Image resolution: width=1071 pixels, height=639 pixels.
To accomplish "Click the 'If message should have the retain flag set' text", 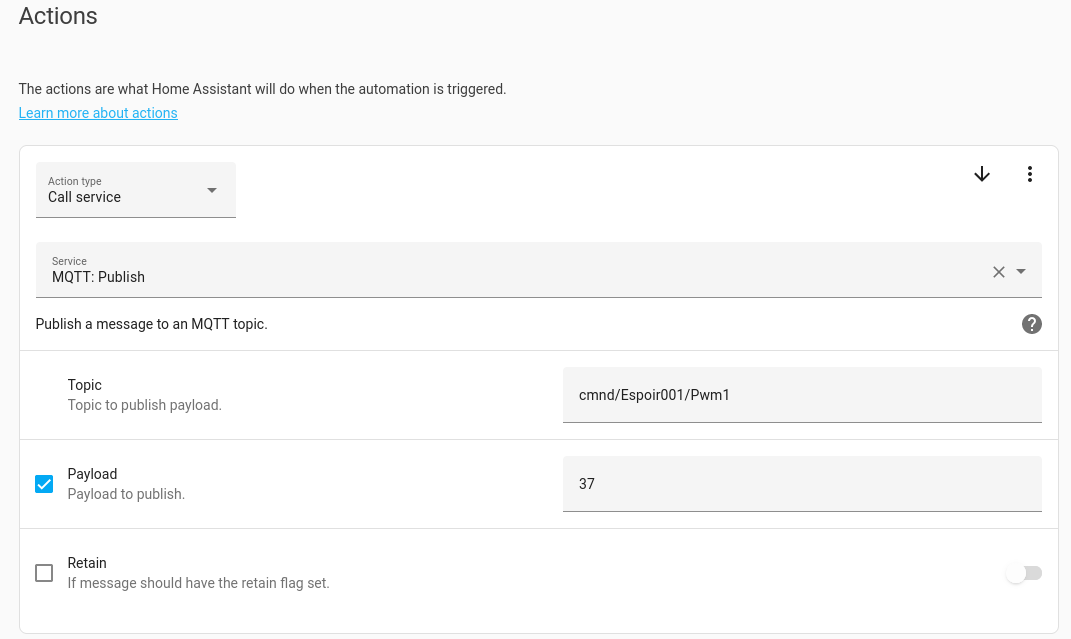I will [x=198, y=583].
